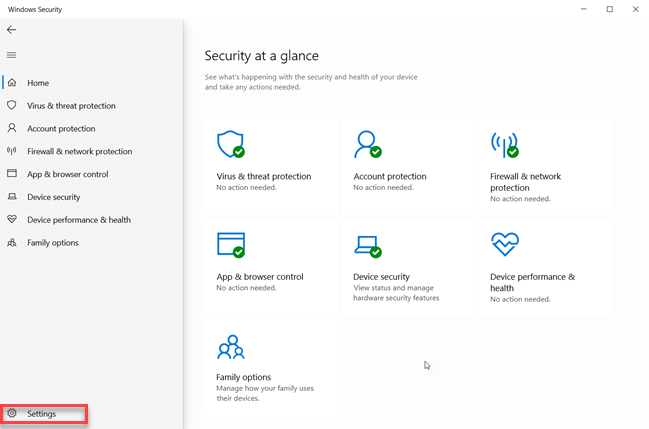
Task: Close the Windows Security window
Action: pos(636,9)
